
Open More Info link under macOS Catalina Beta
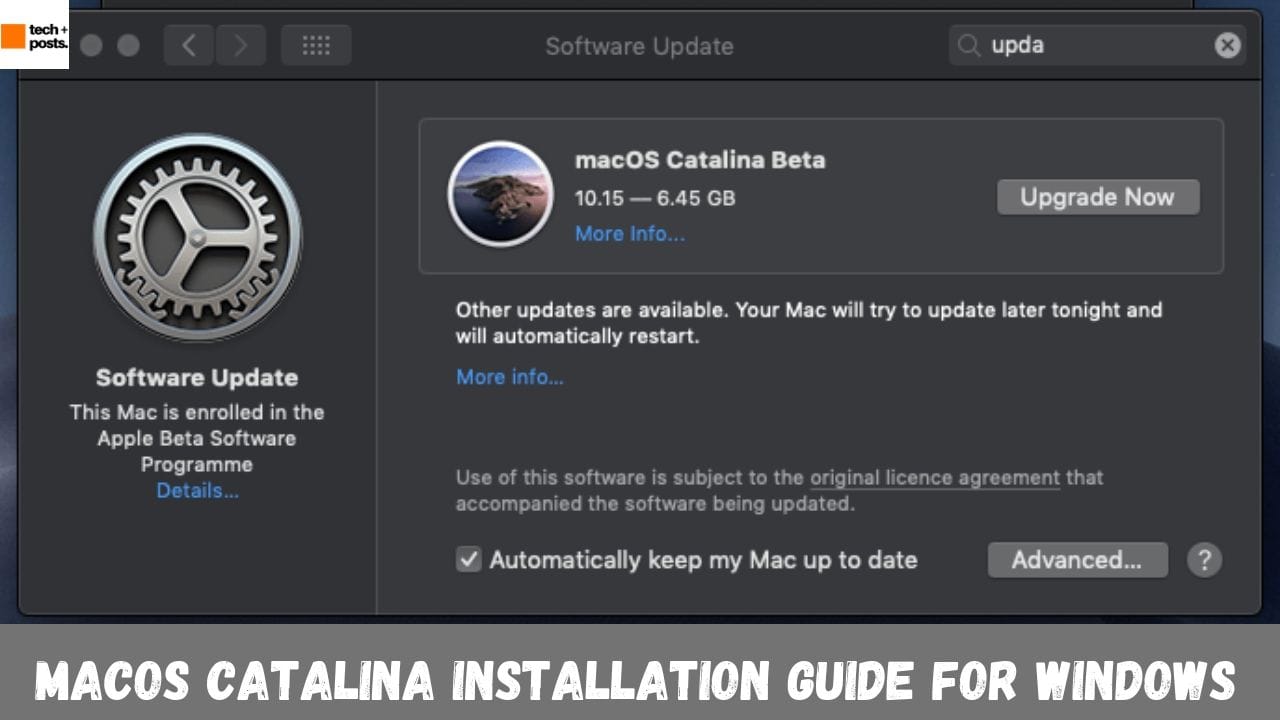click(630, 234)
